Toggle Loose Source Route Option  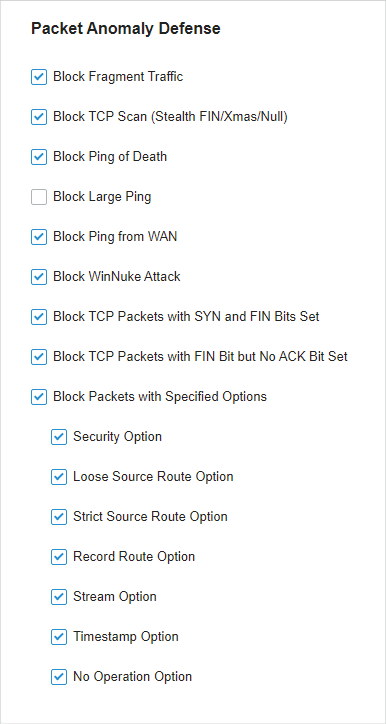59,477
